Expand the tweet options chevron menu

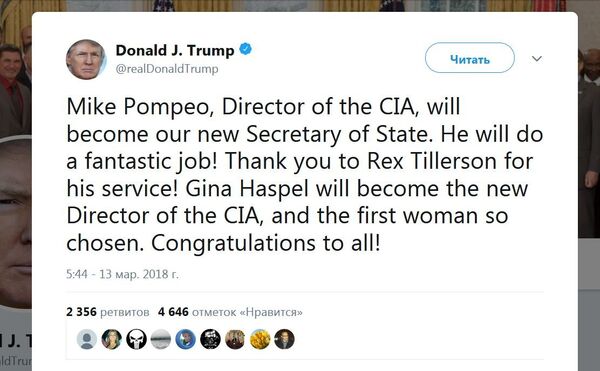(x=537, y=59)
